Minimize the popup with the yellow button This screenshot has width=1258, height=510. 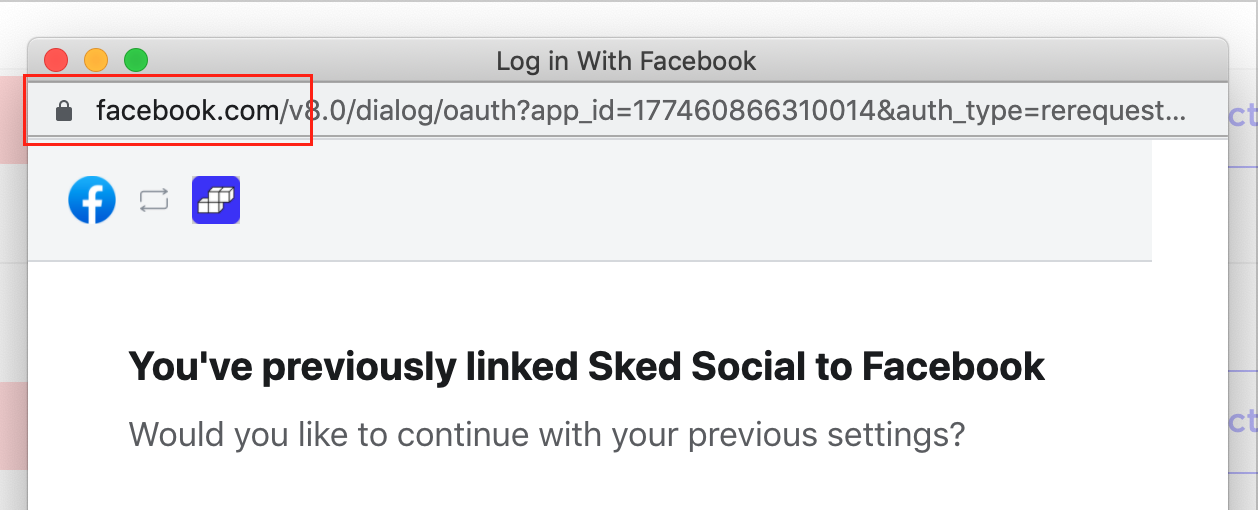coord(95,60)
